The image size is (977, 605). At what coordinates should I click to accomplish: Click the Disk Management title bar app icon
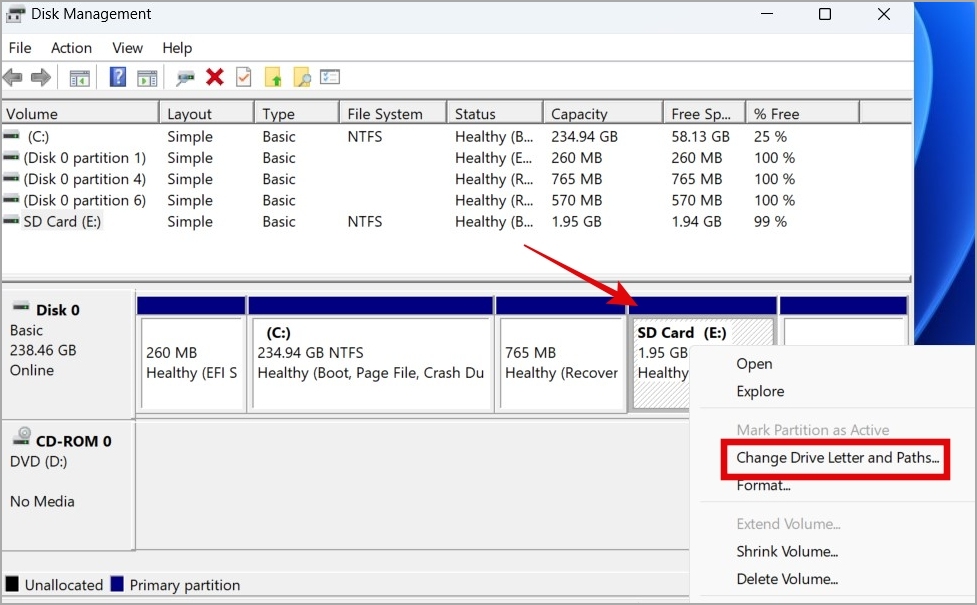[x=16, y=14]
